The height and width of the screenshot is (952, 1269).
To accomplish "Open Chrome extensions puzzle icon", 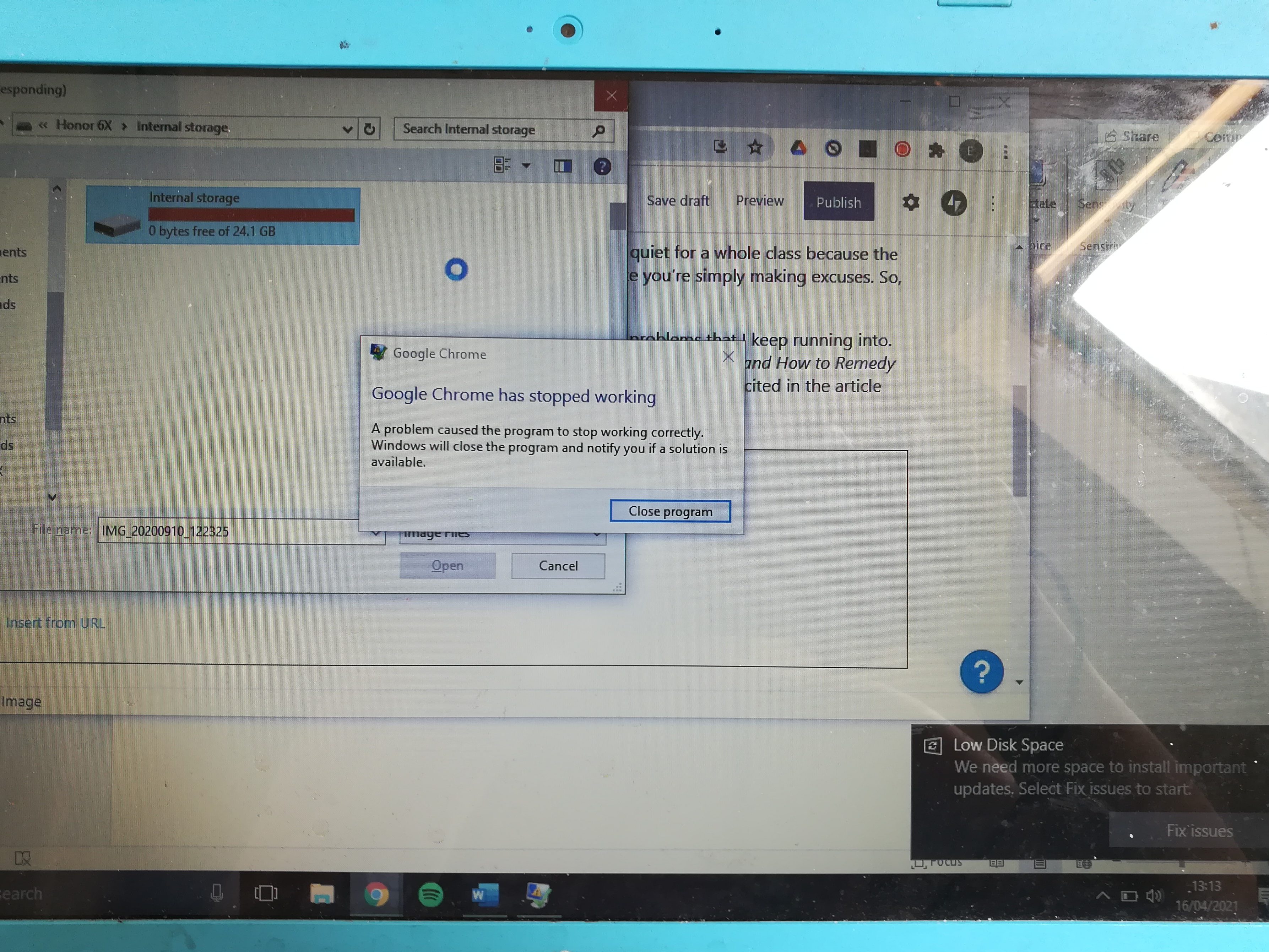I will tap(936, 151).
